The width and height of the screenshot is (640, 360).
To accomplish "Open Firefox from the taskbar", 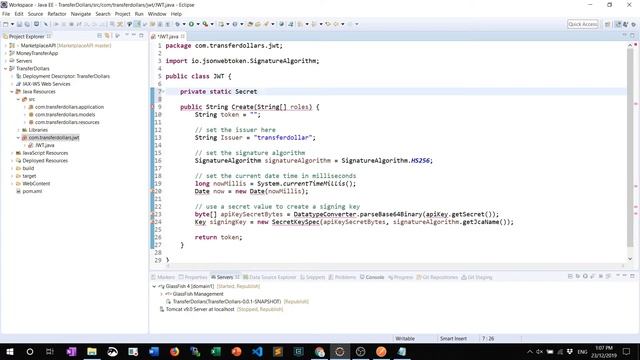I will pyautogui.click(x=175, y=351).
